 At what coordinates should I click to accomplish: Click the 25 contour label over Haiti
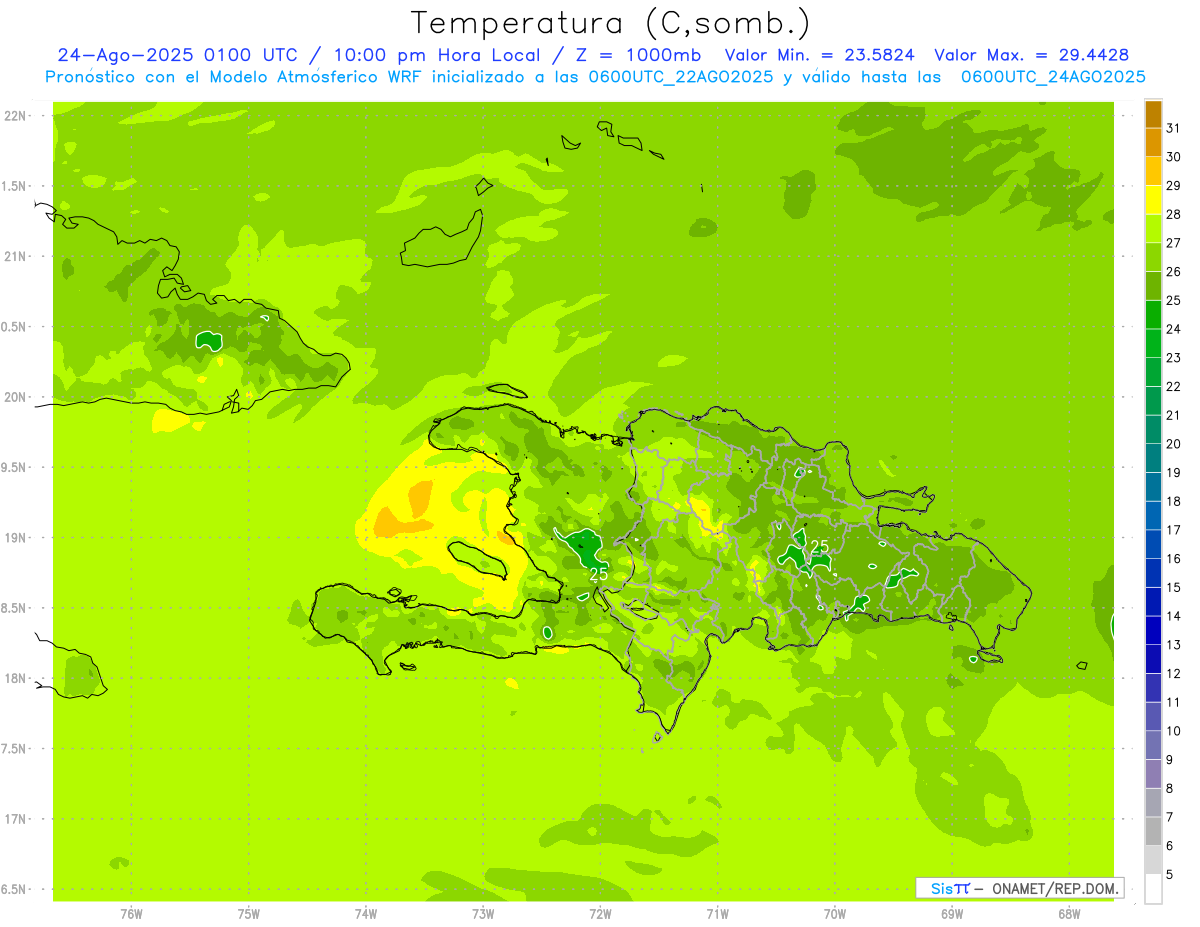(x=599, y=574)
